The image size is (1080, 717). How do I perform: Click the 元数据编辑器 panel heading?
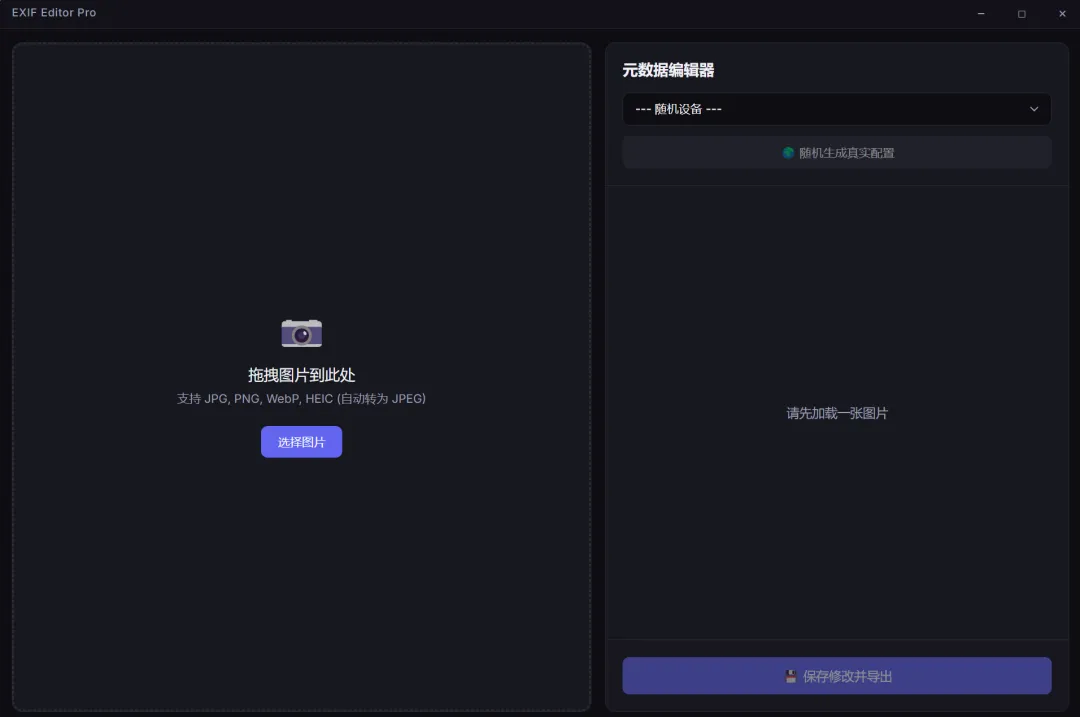click(x=668, y=70)
